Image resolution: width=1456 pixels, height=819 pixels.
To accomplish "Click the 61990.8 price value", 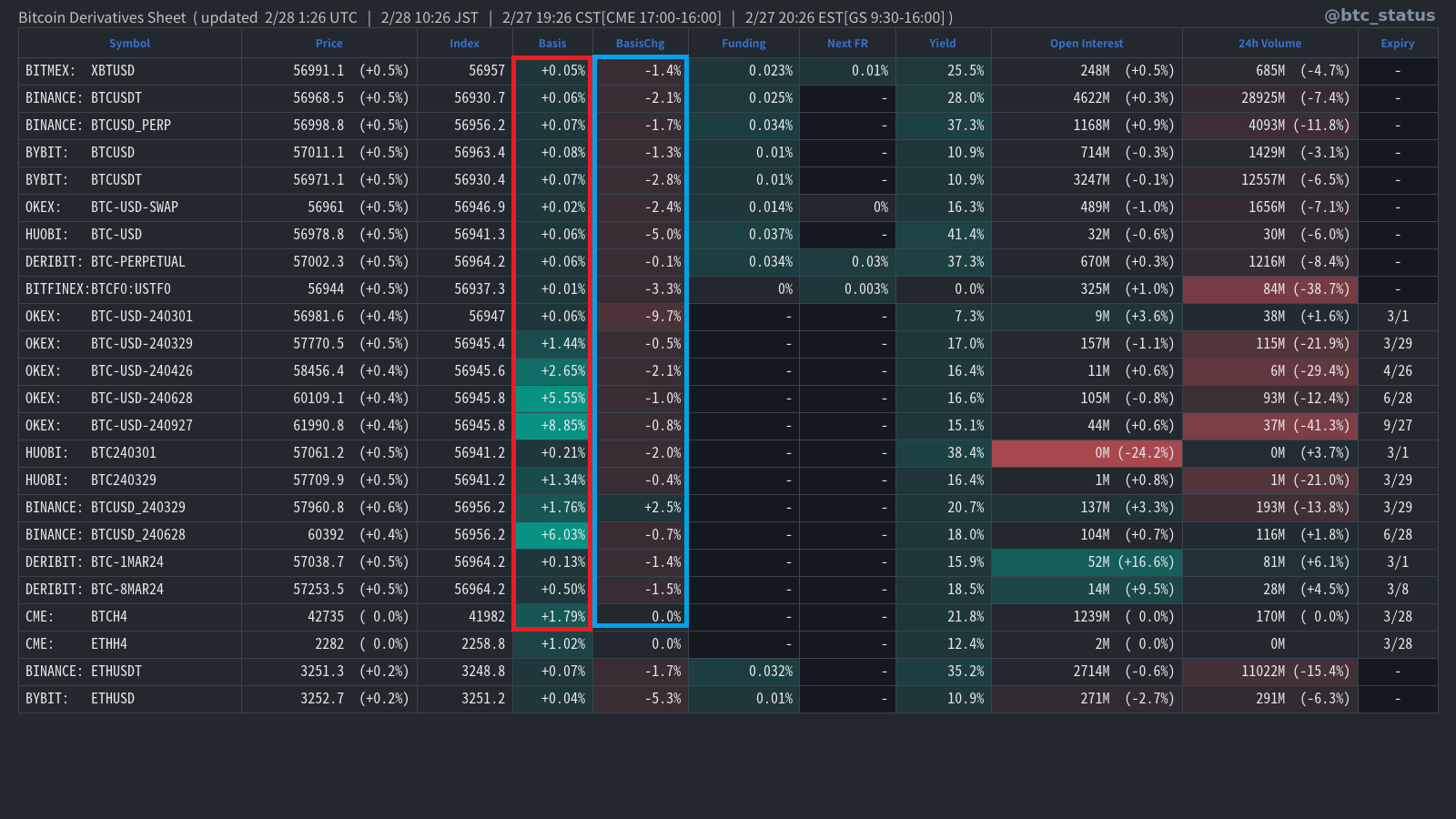I will pyautogui.click(x=318, y=426).
